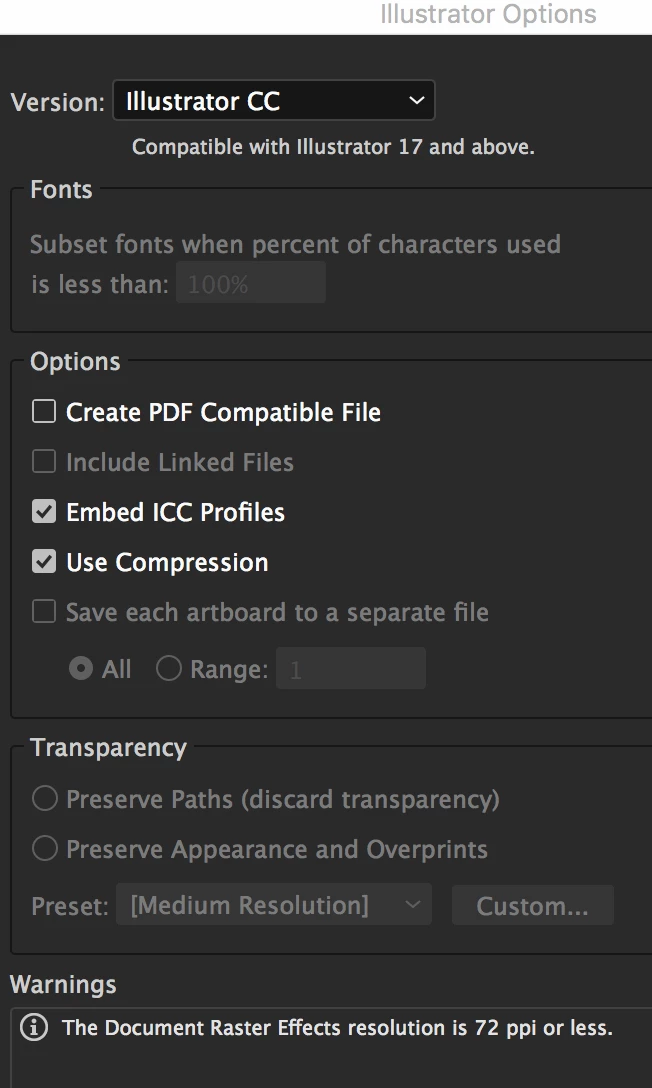Click the Create PDF Compatible File label
The height and width of the screenshot is (1088, 652).
pyautogui.click(x=223, y=412)
